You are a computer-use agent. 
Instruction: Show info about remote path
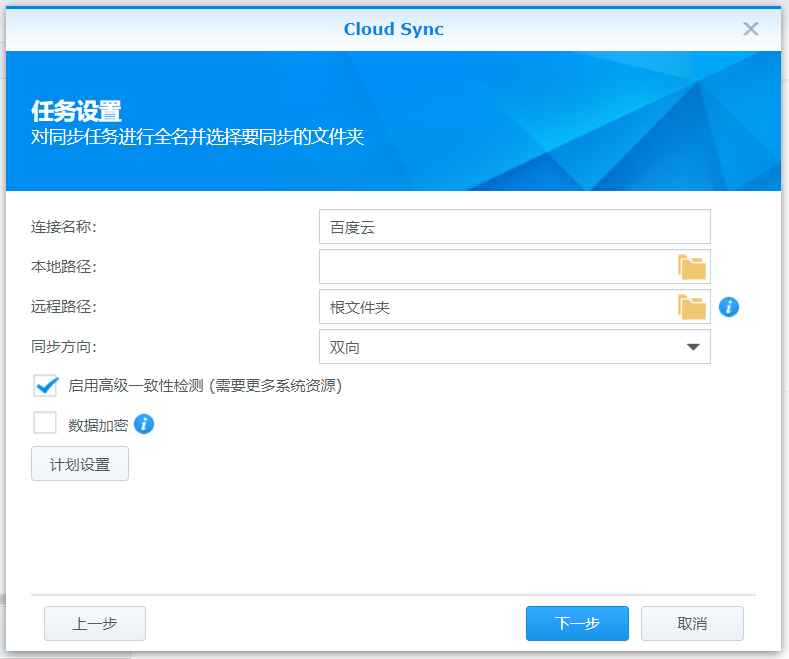tap(729, 307)
